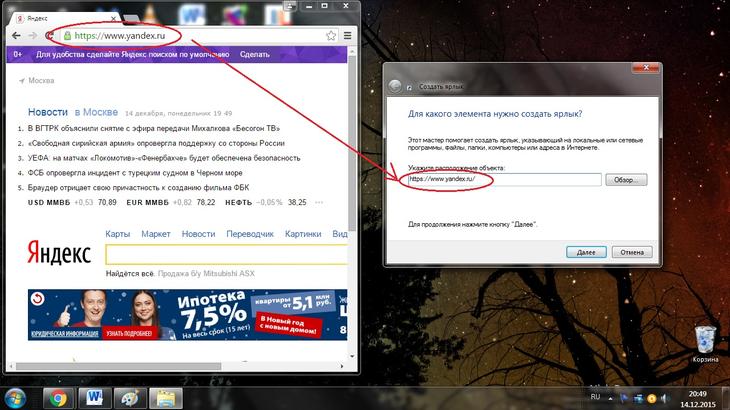Click the browser's vertical scrollbar thumb
730x410 pixels.
[x=352, y=143]
